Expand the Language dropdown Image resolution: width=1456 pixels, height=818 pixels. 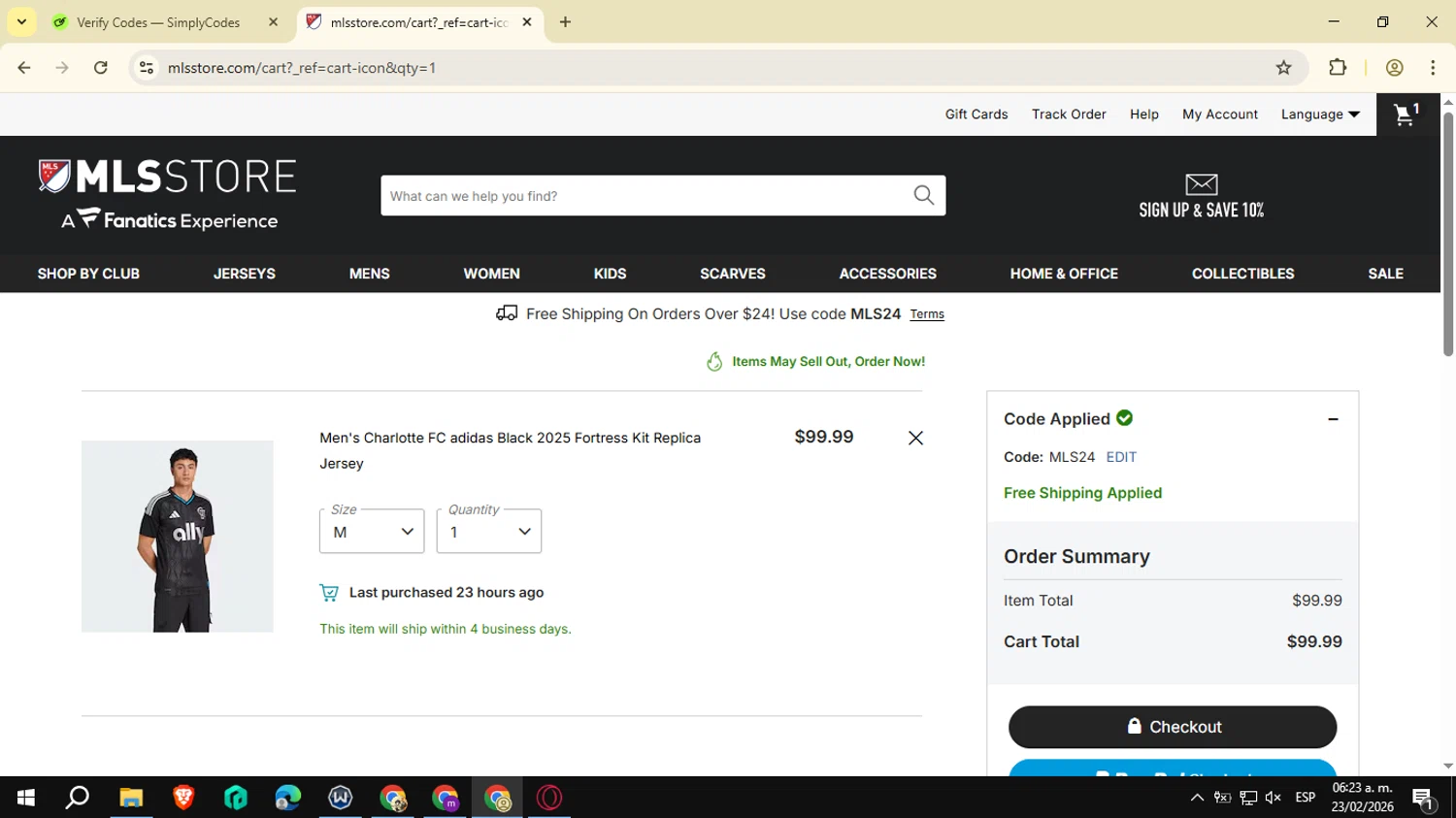pos(1320,115)
